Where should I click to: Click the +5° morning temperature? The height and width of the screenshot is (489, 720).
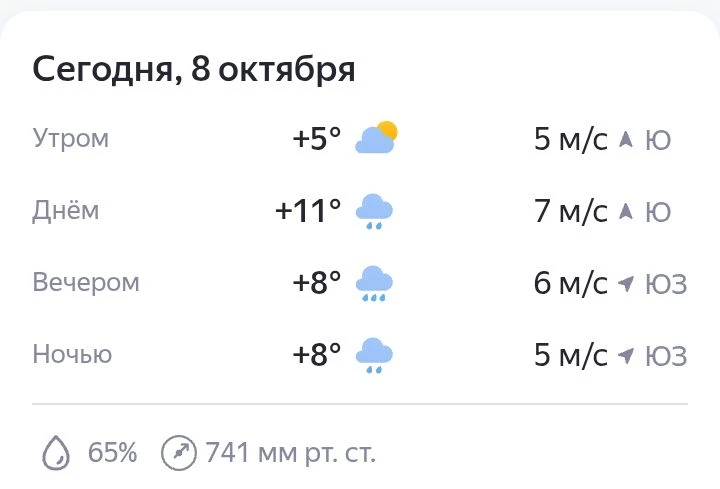pos(317,139)
